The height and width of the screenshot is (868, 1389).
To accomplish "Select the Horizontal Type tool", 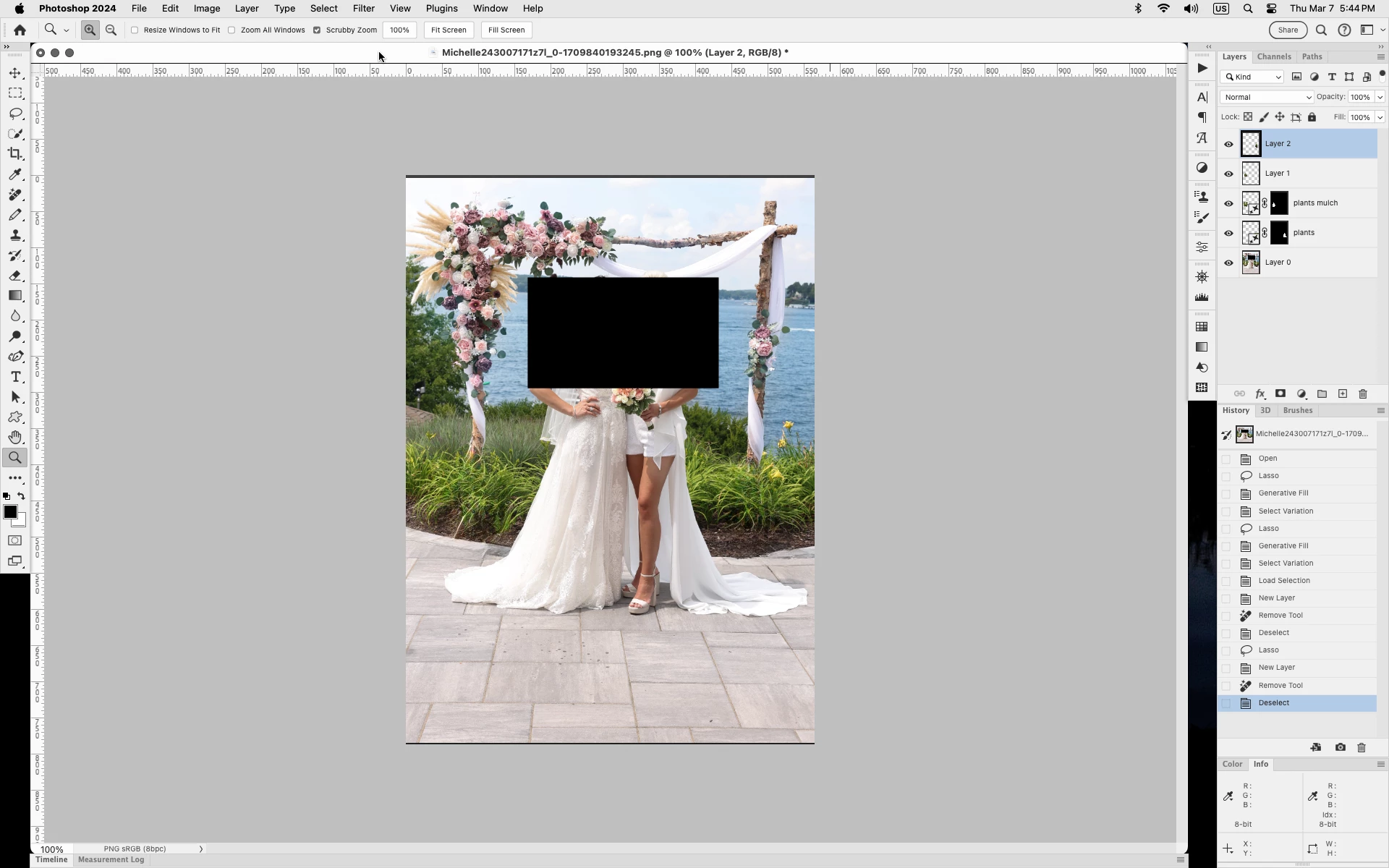I will click(15, 377).
